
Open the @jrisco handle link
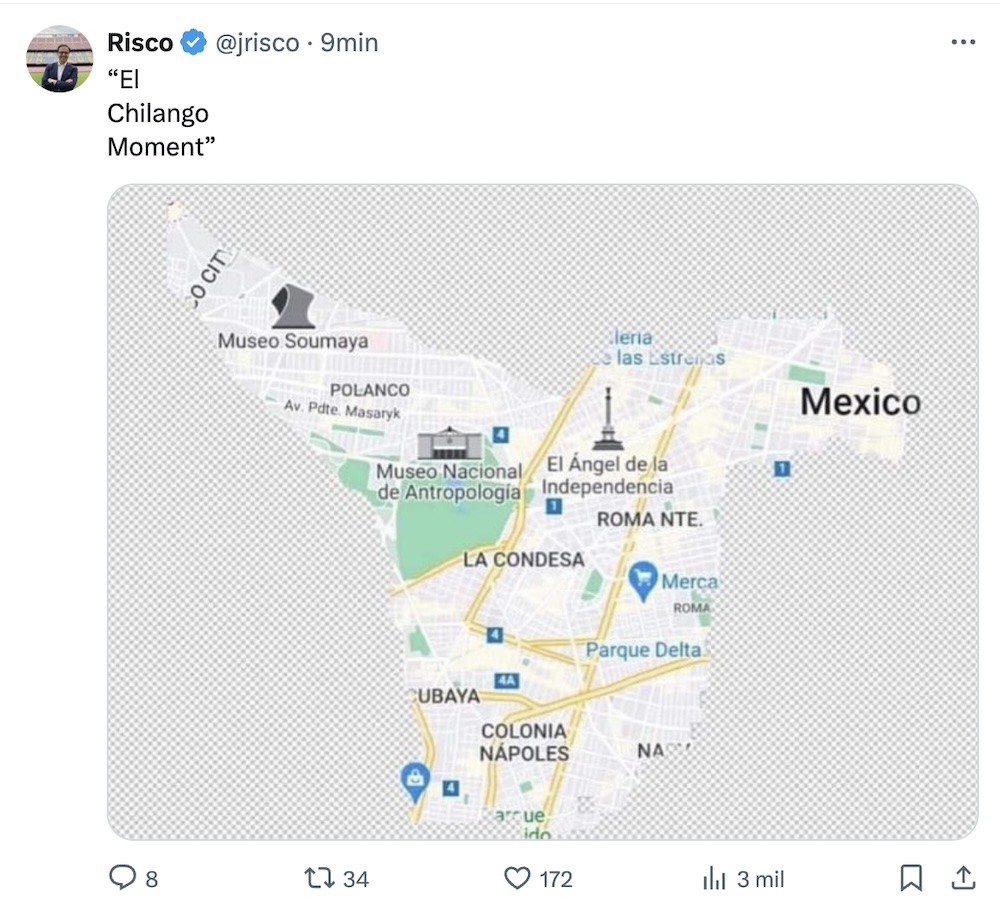click(x=257, y=43)
